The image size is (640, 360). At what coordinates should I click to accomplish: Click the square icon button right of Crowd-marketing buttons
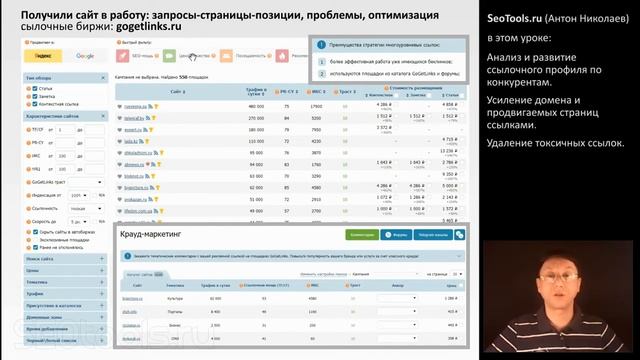click(x=460, y=235)
